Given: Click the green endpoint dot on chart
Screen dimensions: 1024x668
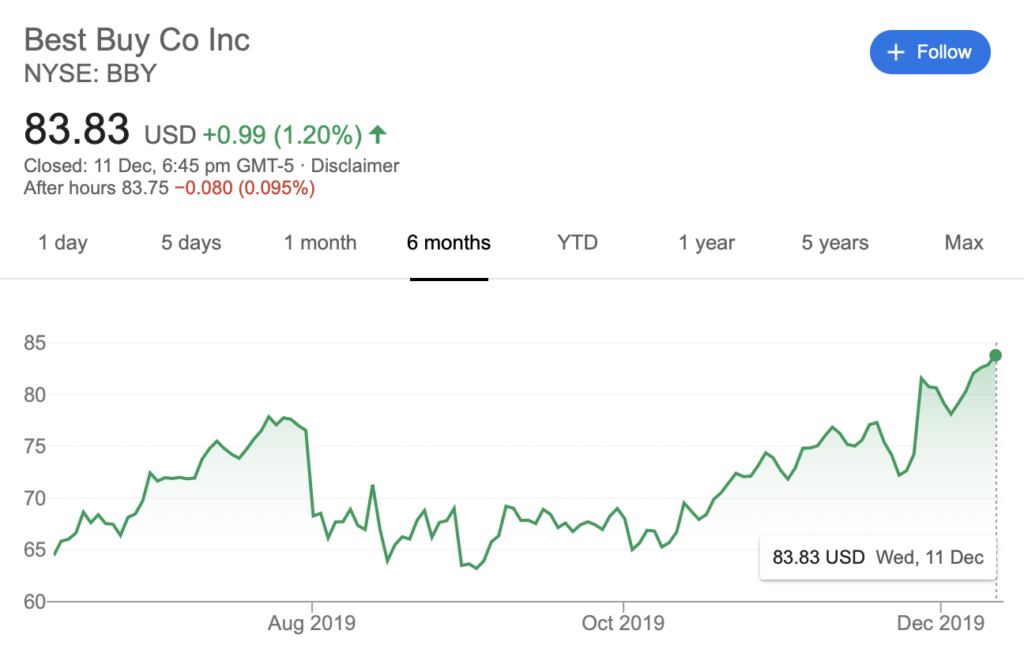Looking at the screenshot, I should point(995,355).
